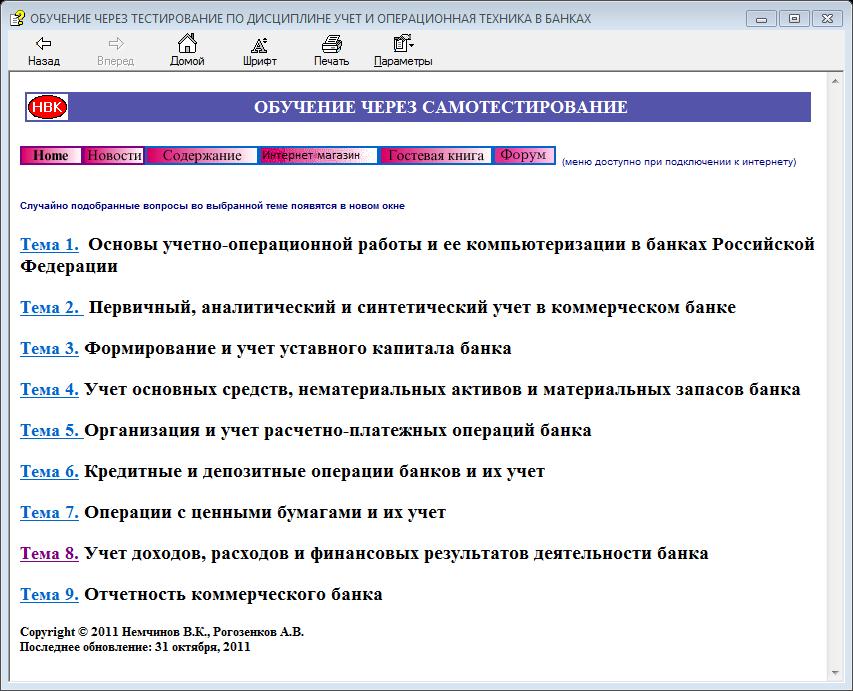Open the Гостевая книга menu tab
This screenshot has width=853, height=691.
pyautogui.click(x=436, y=156)
